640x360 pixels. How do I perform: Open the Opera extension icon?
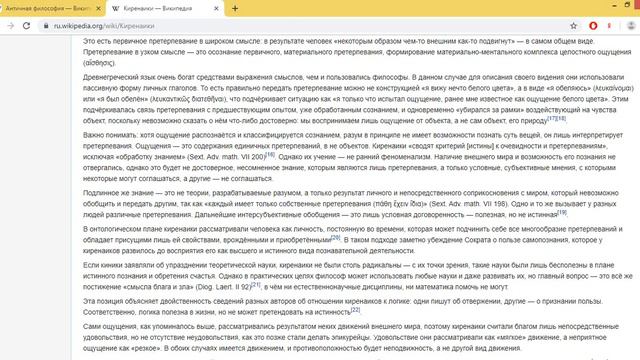point(593,26)
